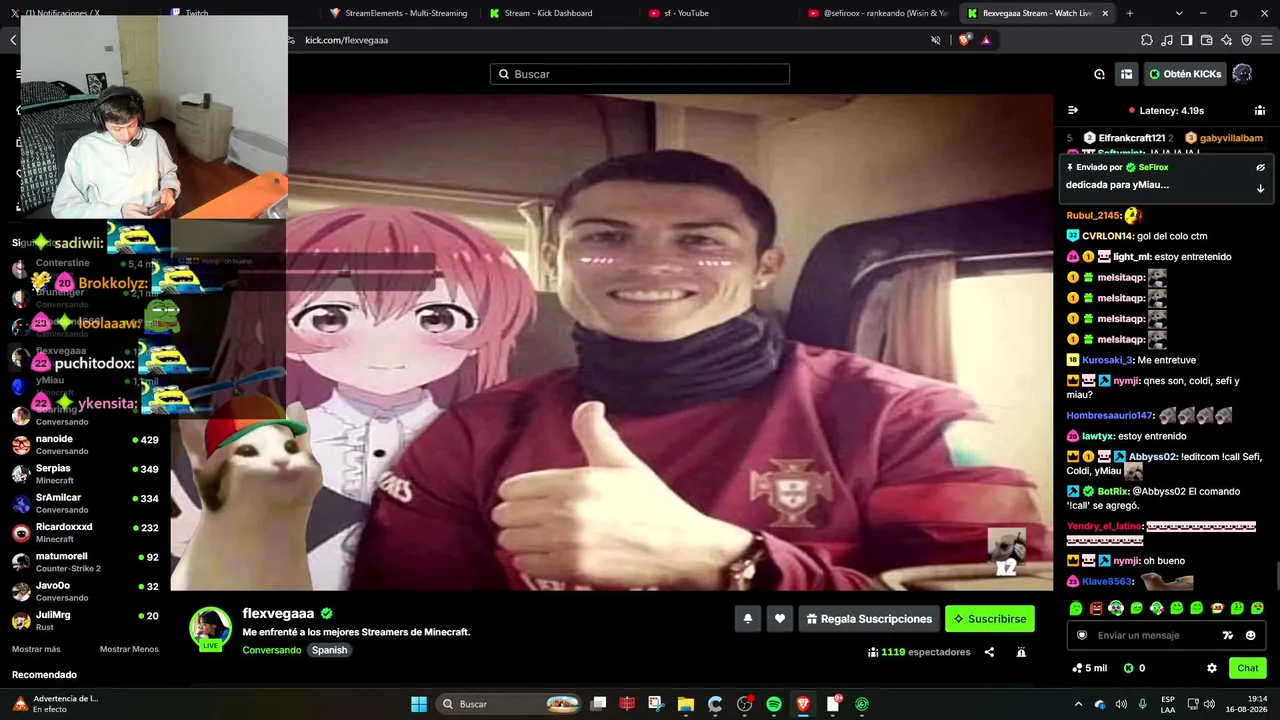Click the chat scrollbar on the right edge
The image size is (1280, 720).
[1276, 578]
